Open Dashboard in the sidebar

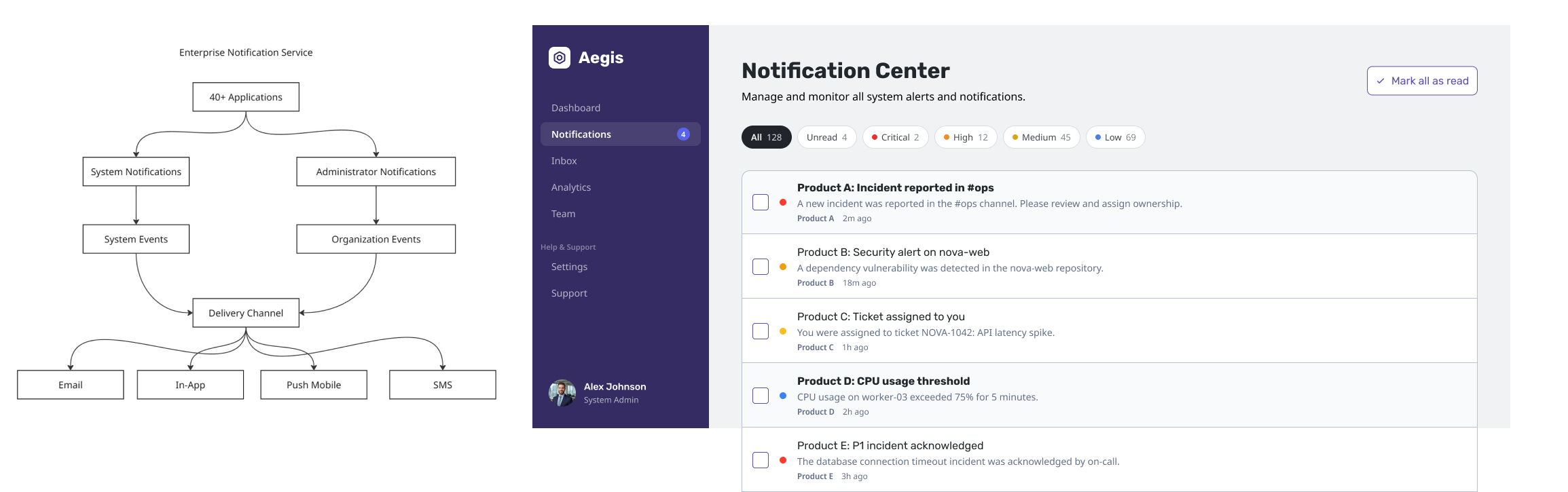point(620,108)
